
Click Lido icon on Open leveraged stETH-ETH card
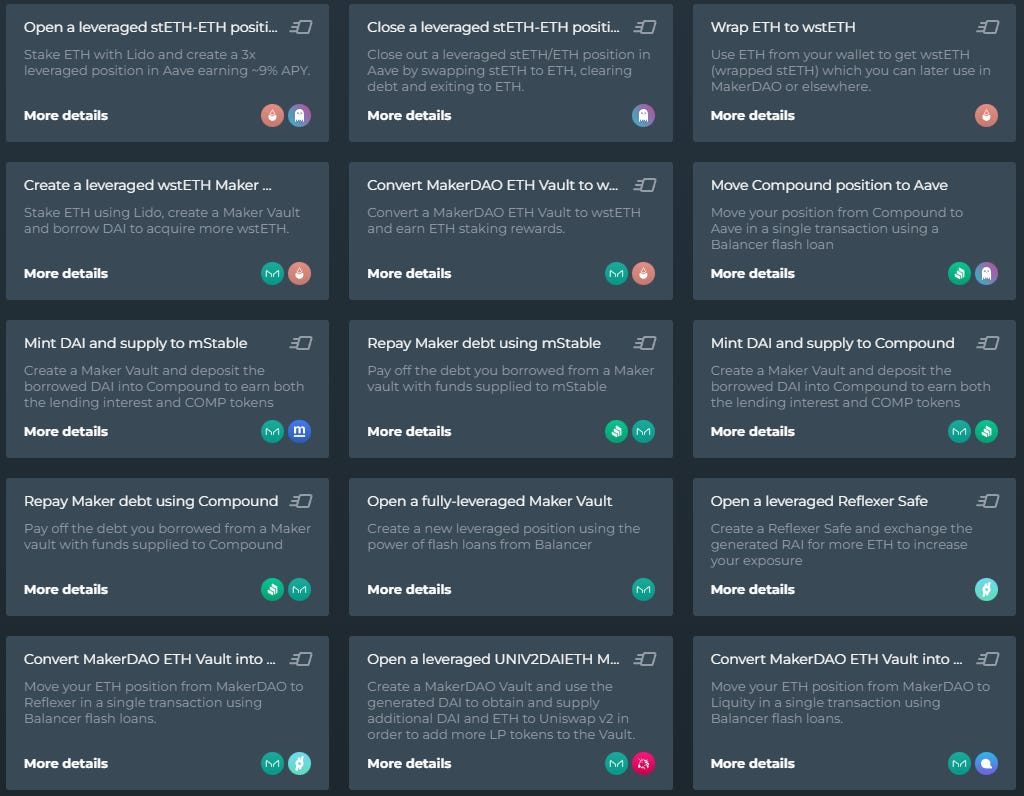coord(272,116)
